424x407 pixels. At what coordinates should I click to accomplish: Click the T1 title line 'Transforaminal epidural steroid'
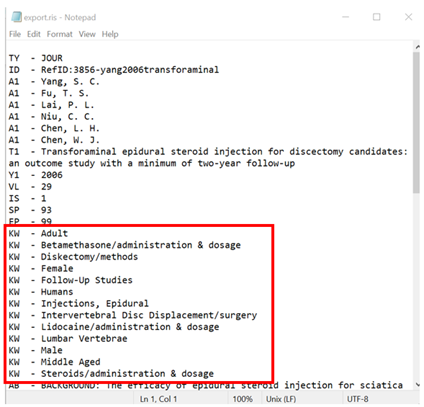click(208, 151)
